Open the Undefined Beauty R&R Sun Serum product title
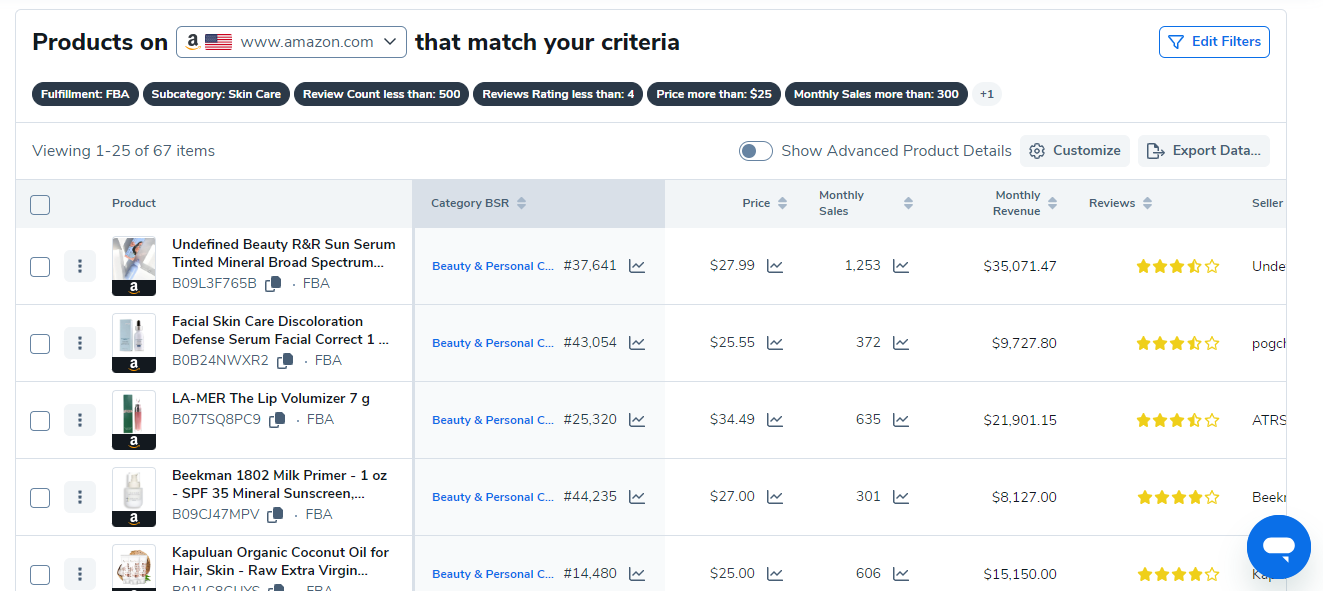Viewport: 1323px width, 591px height. point(284,253)
